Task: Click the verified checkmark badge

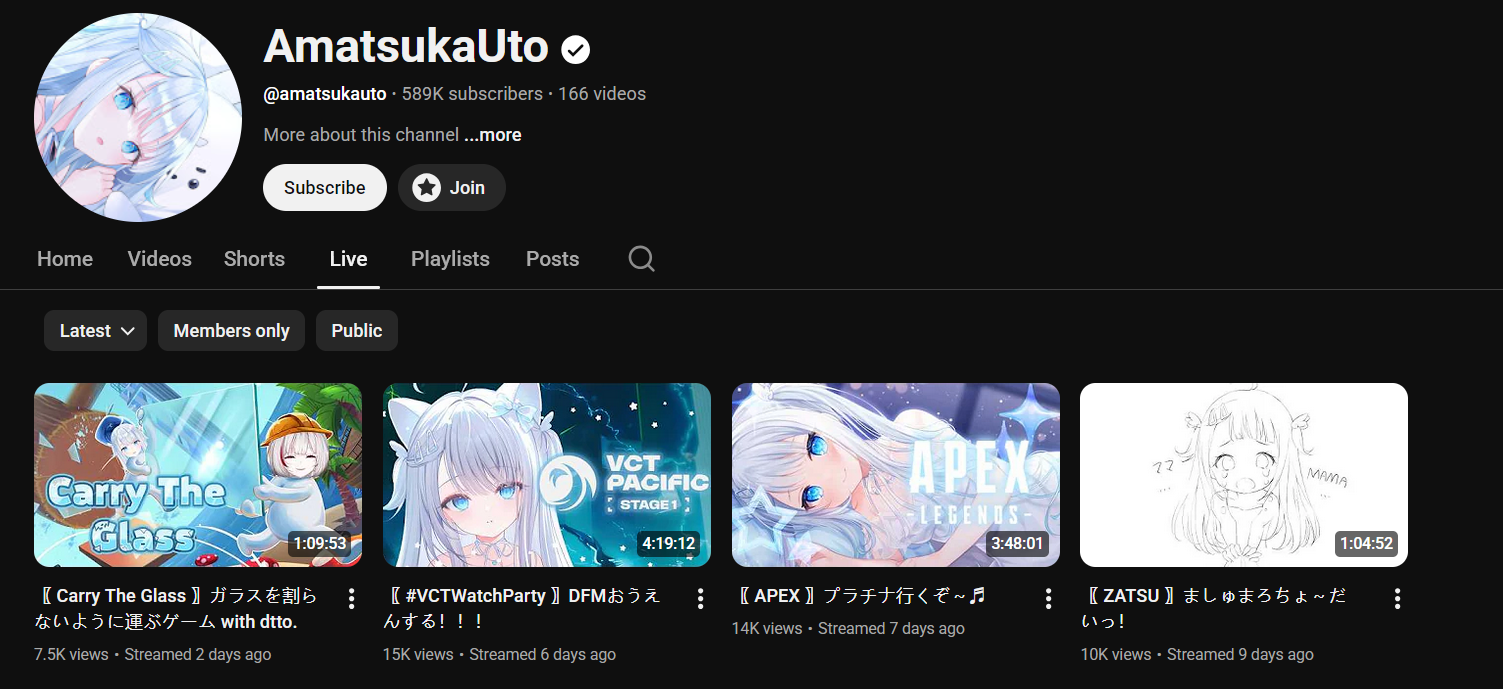Action: pos(575,49)
